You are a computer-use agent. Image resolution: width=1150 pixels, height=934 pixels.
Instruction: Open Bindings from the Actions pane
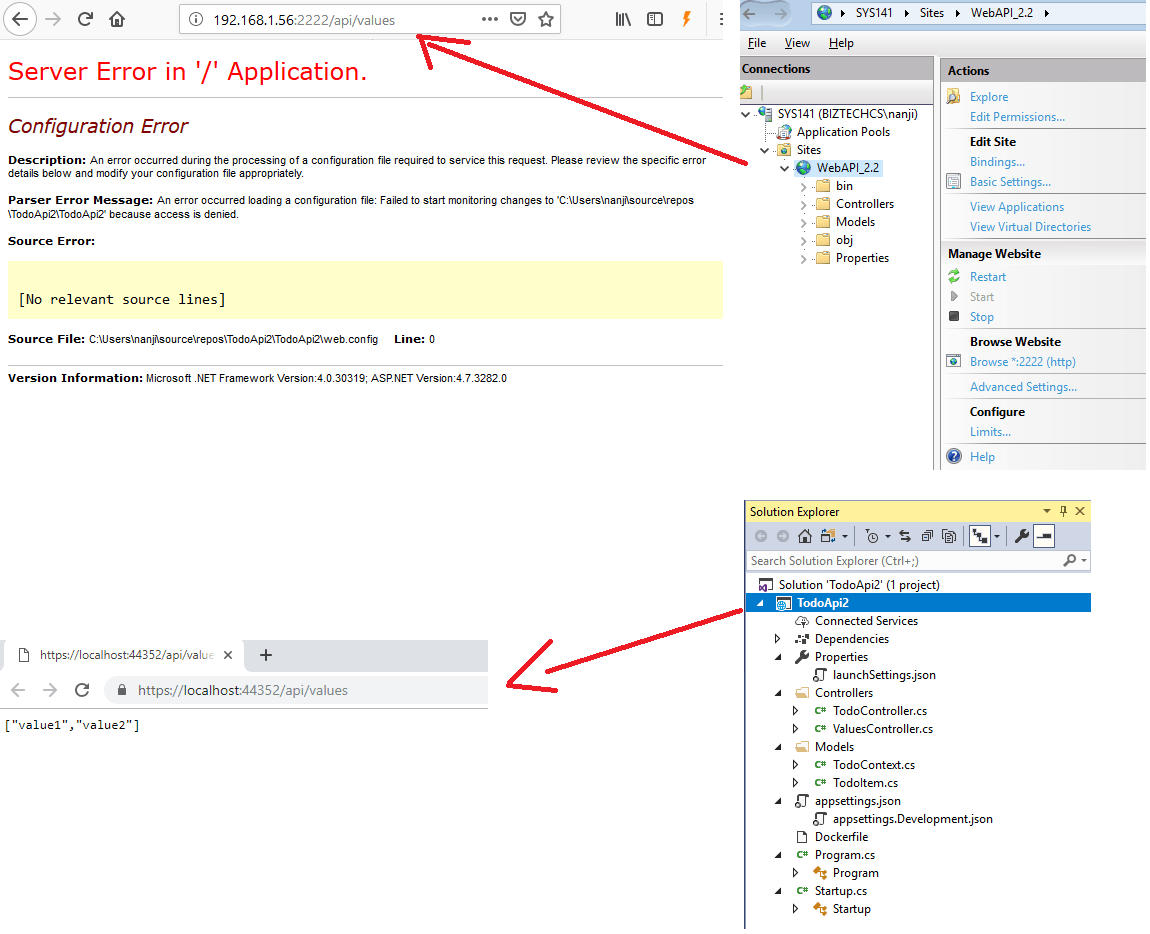(x=997, y=161)
